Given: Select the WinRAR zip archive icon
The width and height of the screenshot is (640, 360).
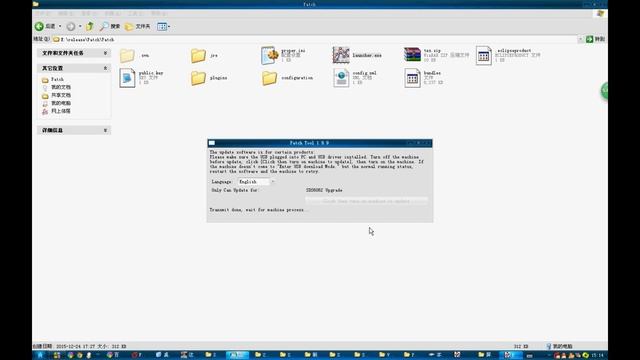Looking at the screenshot, I should click(x=412, y=55).
